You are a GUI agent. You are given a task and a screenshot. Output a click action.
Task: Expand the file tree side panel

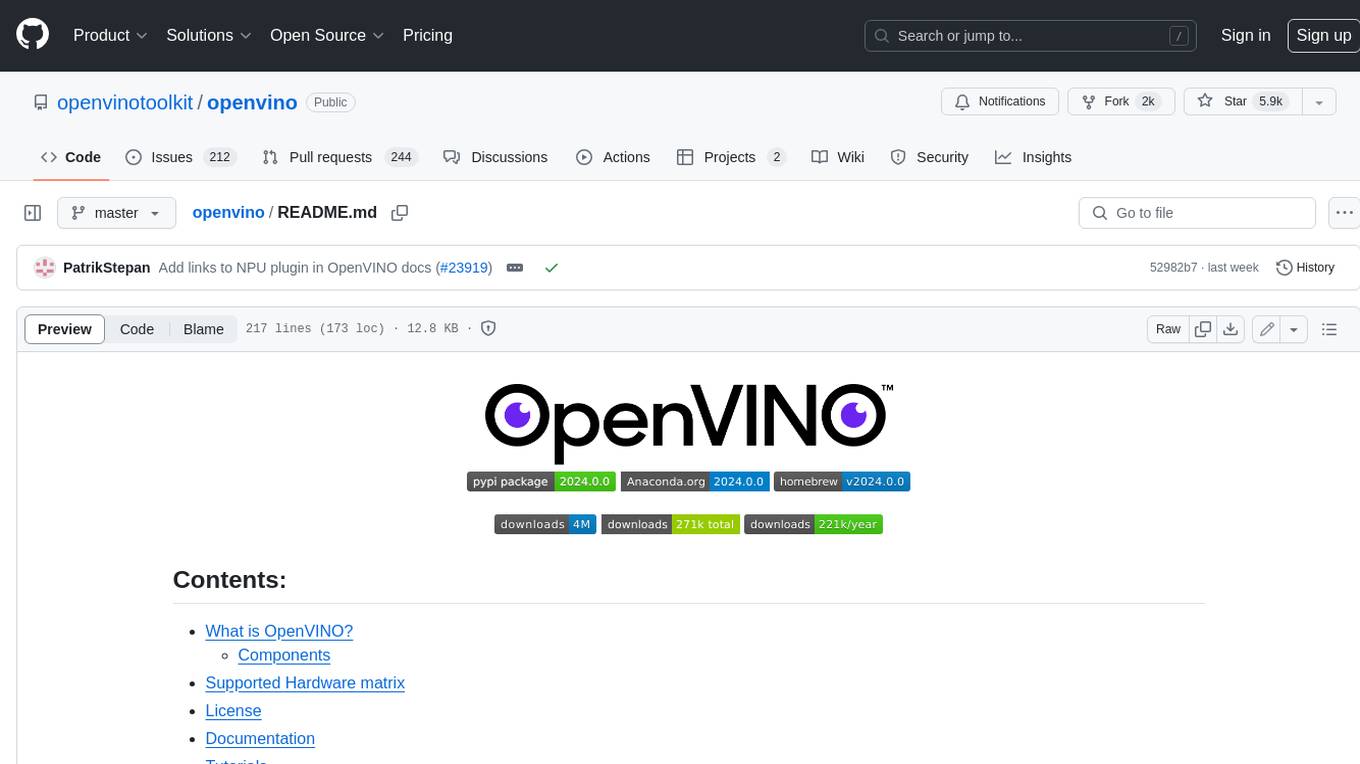(32, 213)
